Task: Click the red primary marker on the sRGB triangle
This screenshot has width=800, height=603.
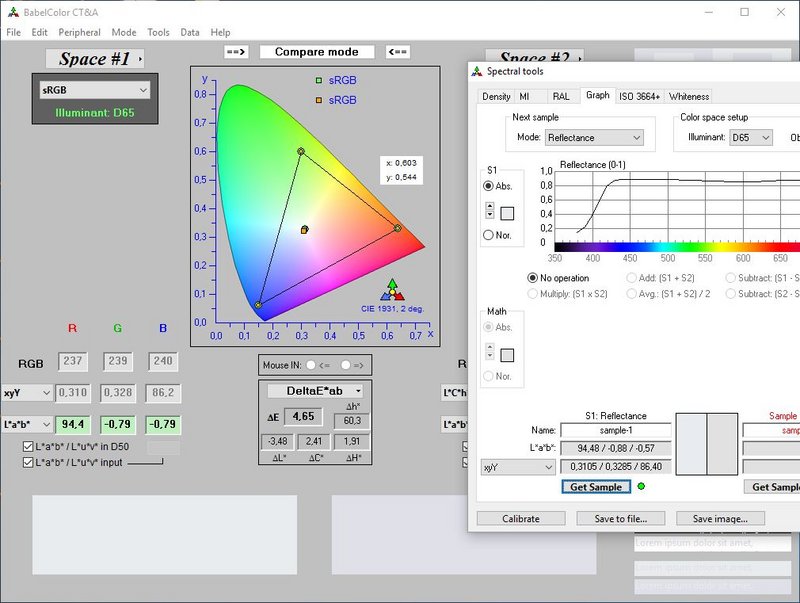Action: 398,228
